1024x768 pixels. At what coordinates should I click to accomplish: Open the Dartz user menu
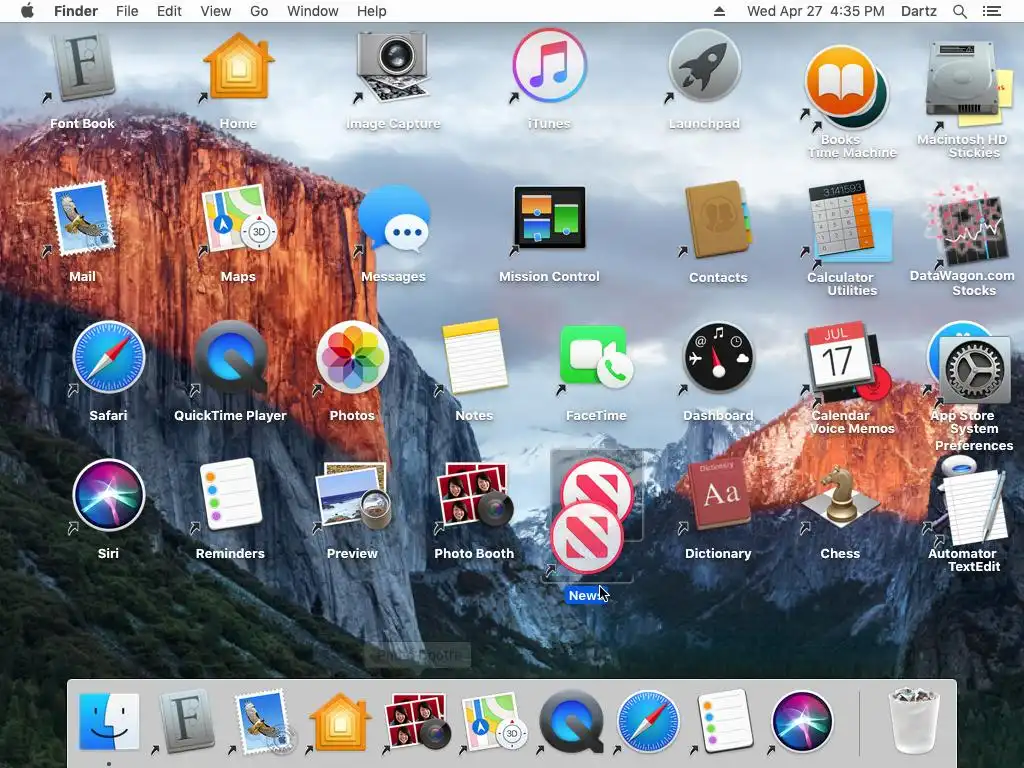919,11
